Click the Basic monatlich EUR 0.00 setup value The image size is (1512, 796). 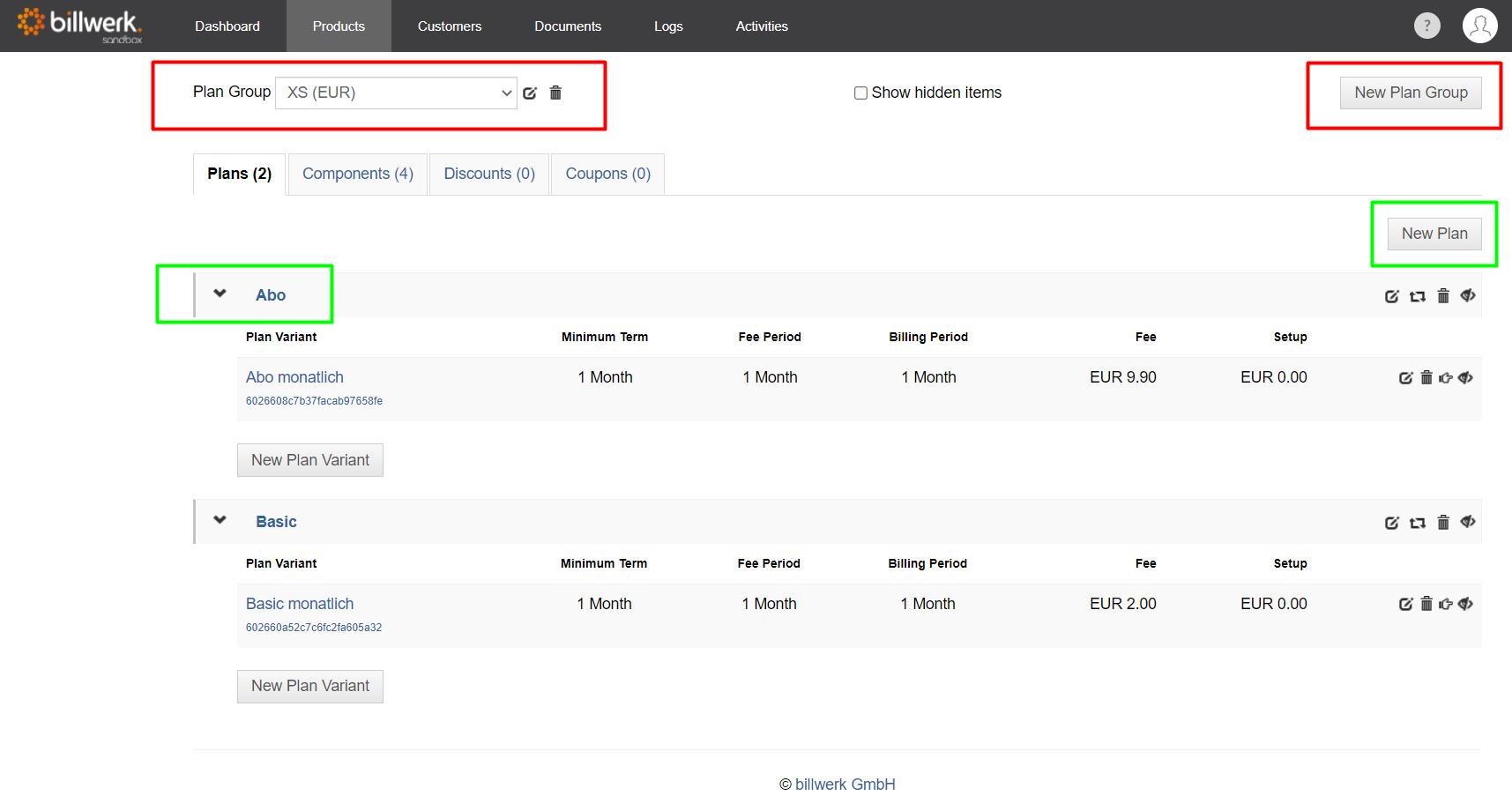(1273, 604)
